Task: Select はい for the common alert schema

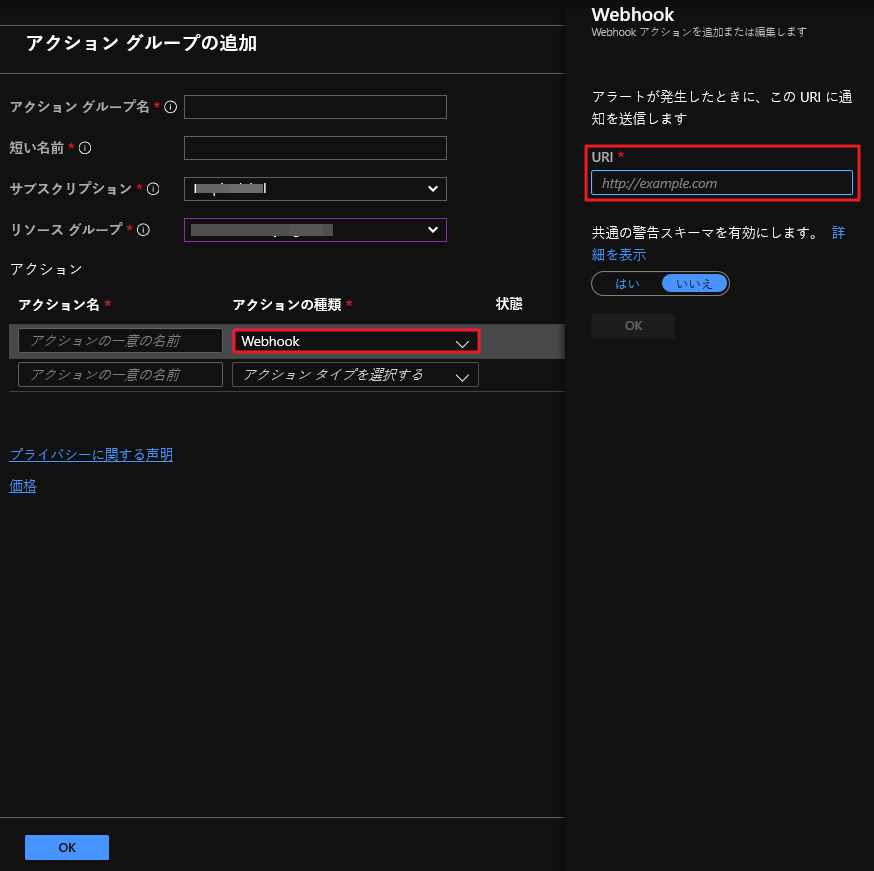Action: 627,284
